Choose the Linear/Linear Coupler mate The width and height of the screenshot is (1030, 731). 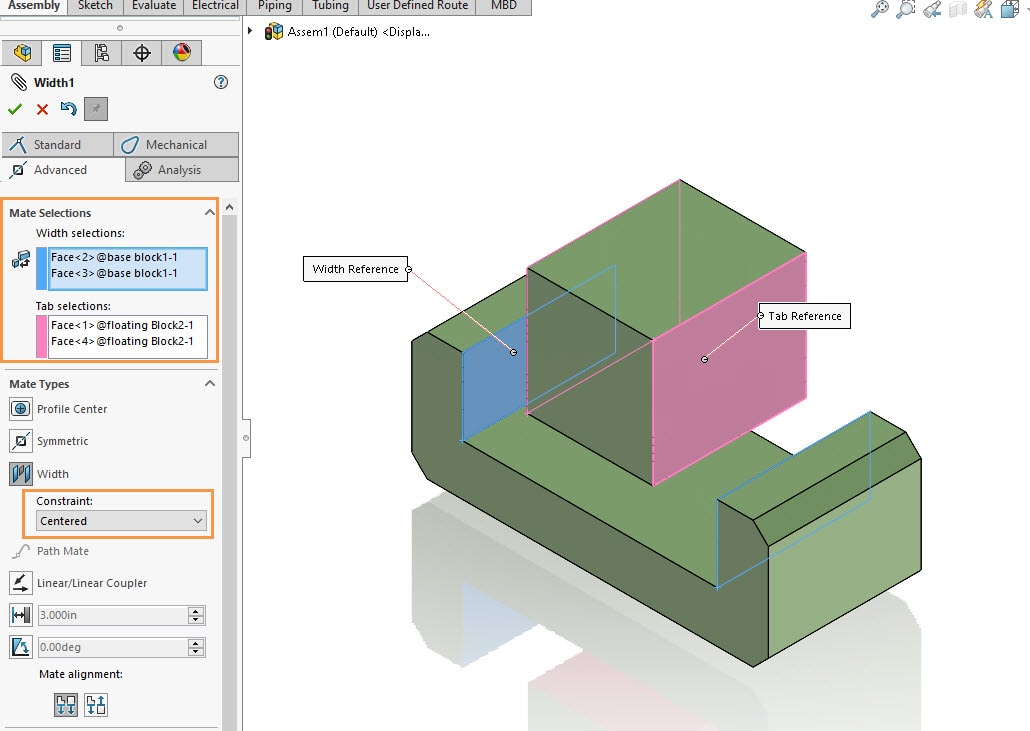click(x=79, y=583)
